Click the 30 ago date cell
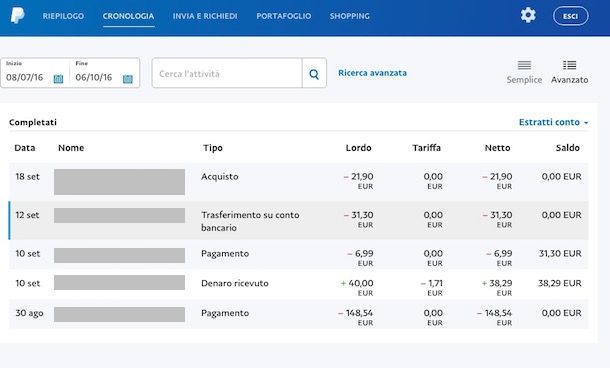This screenshot has height=368, width=610. pyautogui.click(x=29, y=313)
